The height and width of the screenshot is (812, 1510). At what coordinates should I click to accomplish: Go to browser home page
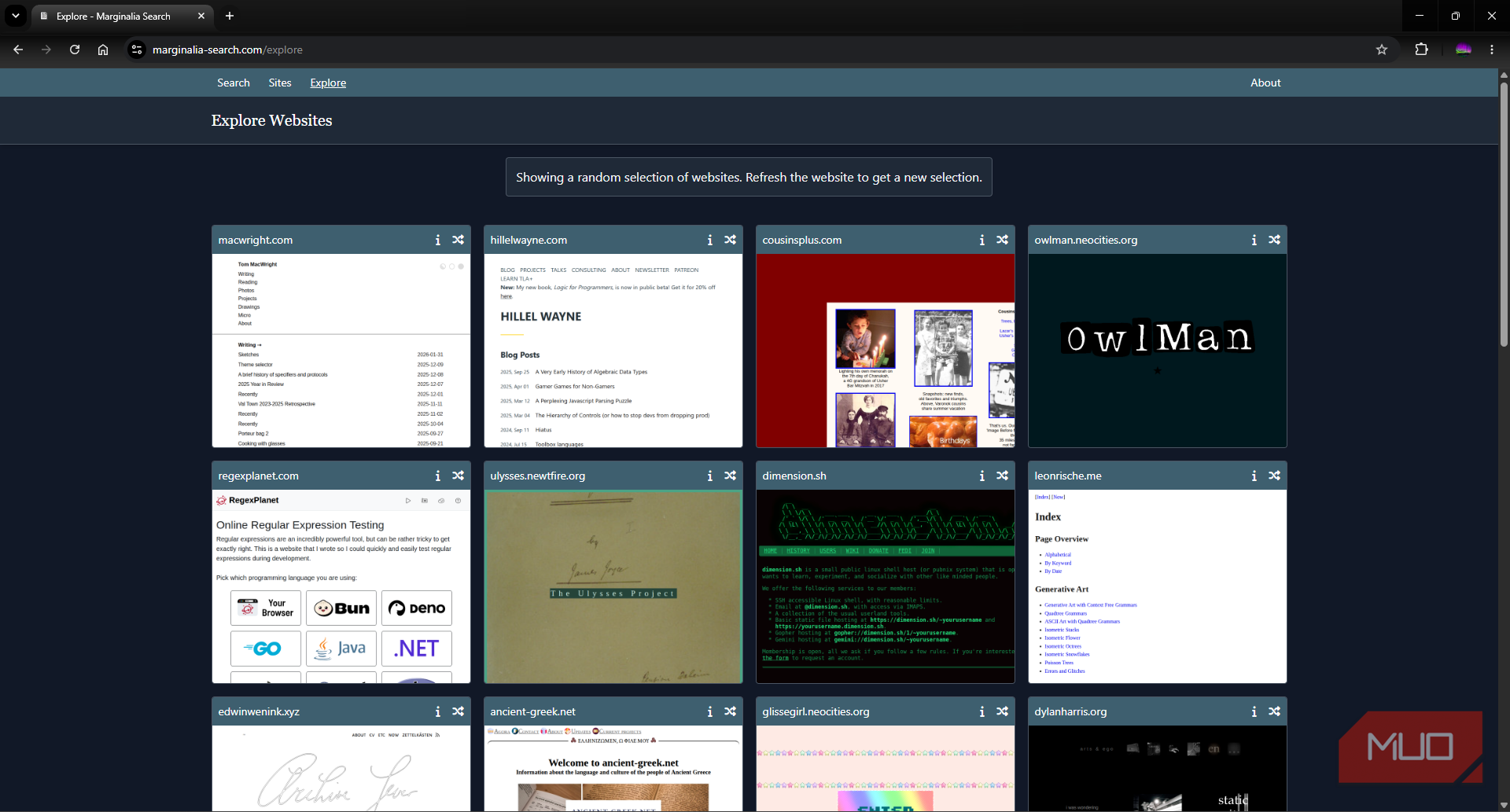tap(103, 50)
